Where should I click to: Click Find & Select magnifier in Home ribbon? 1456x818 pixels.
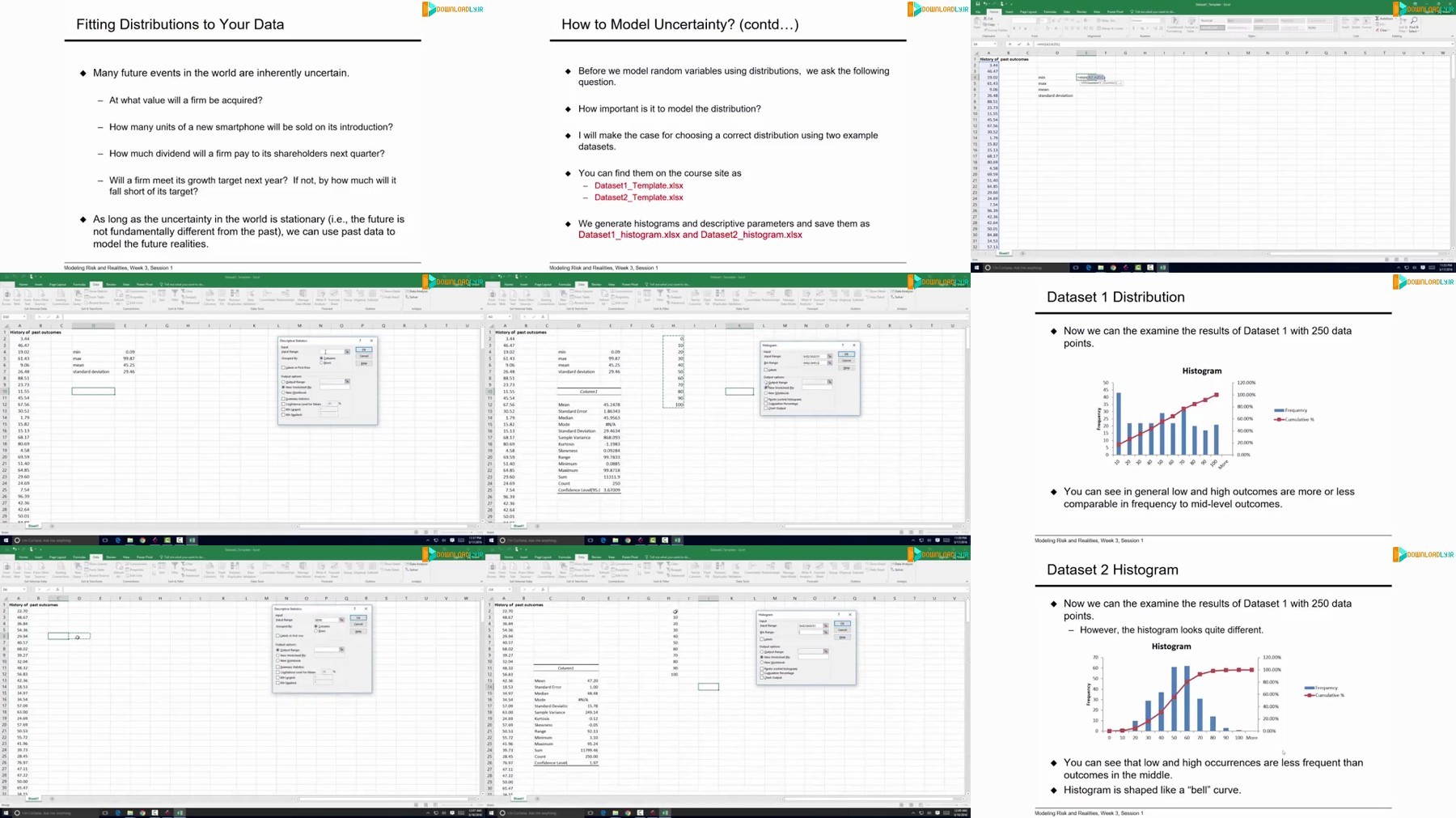point(1413,20)
